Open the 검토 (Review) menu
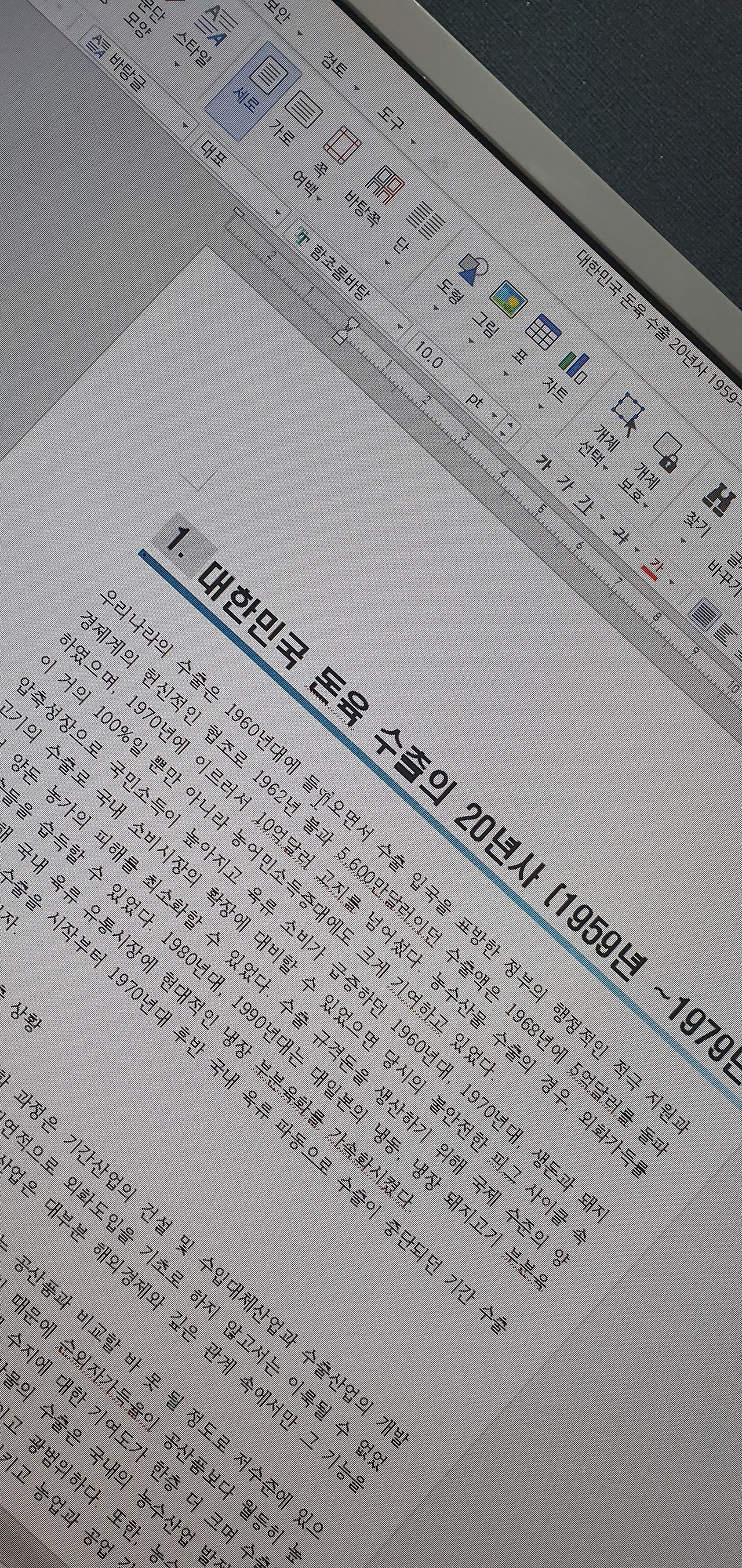The height and width of the screenshot is (1568, 742). (333, 65)
